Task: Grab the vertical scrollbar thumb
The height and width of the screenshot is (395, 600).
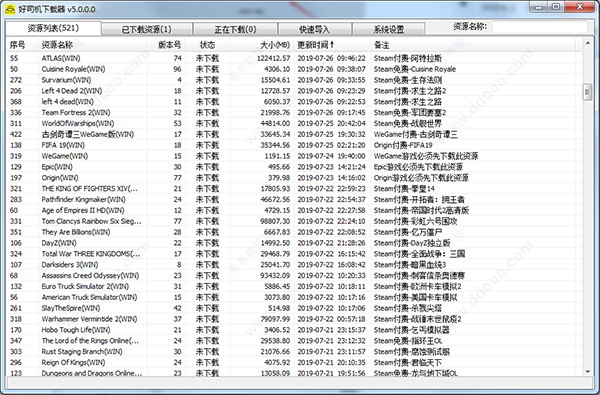Action: (587, 92)
